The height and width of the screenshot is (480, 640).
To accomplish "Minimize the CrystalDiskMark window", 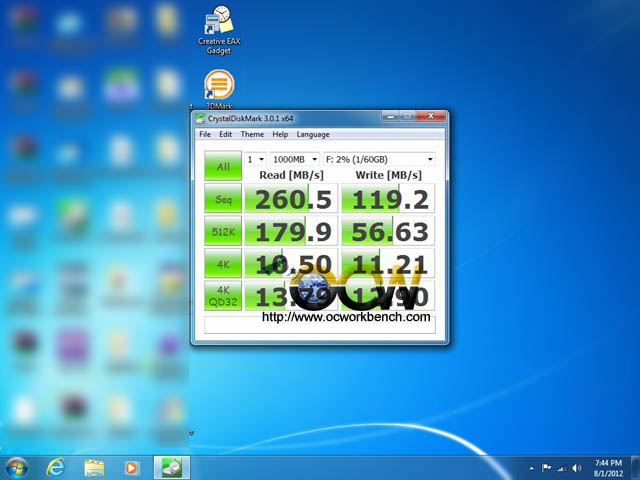I will click(x=391, y=117).
